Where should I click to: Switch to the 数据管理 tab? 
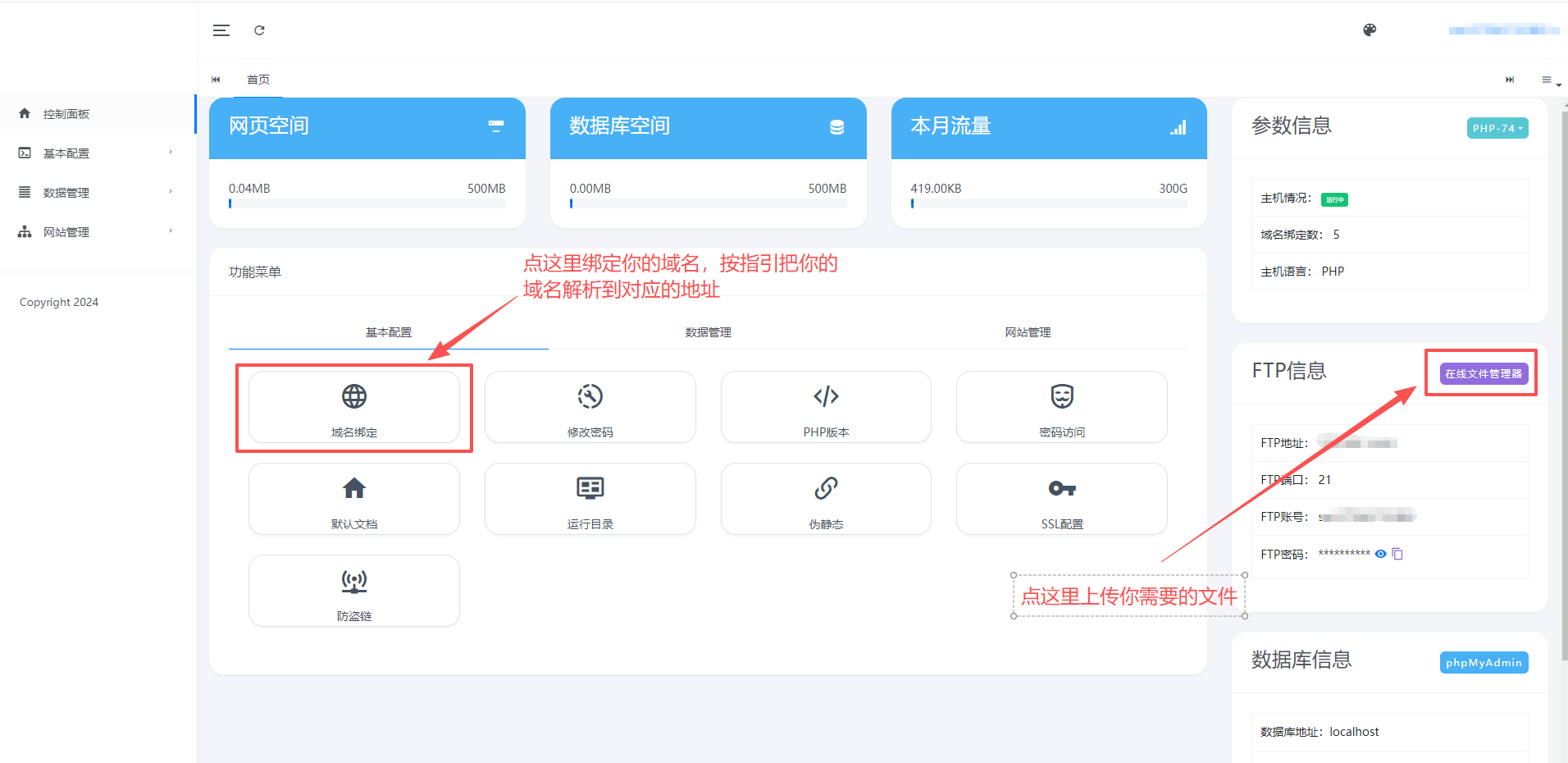tap(708, 332)
